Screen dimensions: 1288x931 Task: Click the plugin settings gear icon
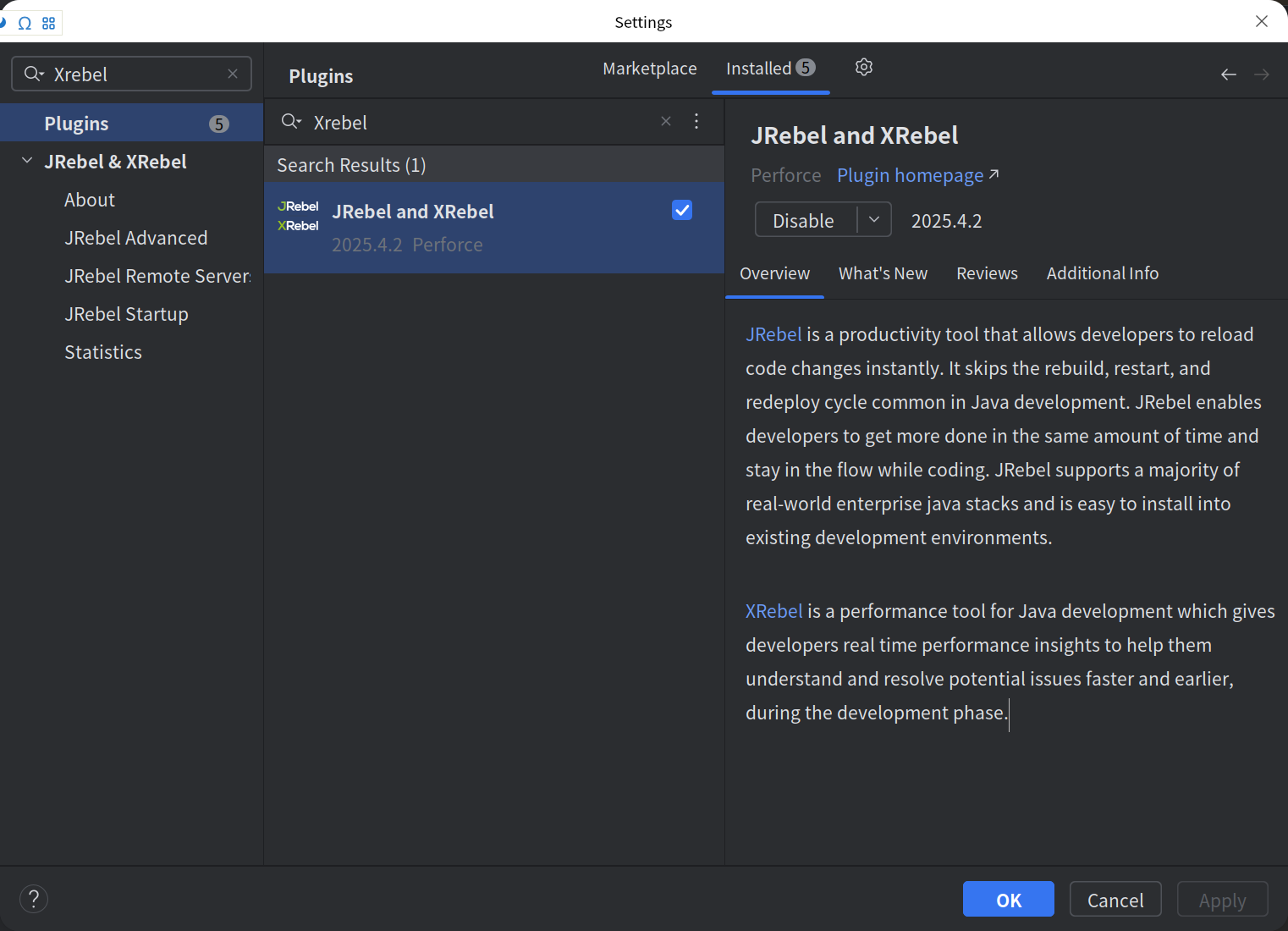(863, 68)
